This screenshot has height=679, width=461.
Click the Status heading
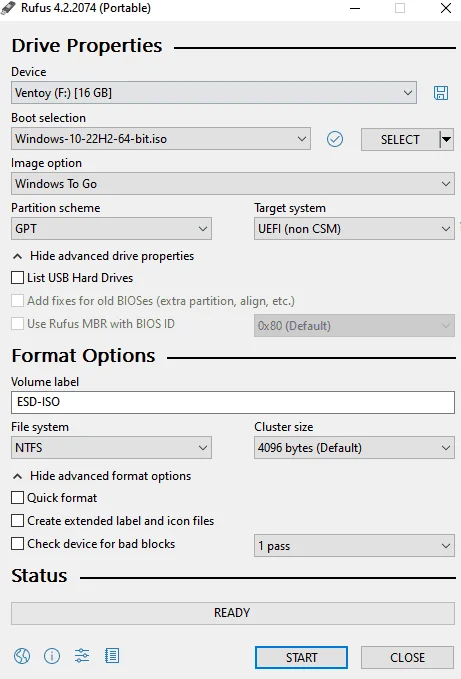coord(39,576)
